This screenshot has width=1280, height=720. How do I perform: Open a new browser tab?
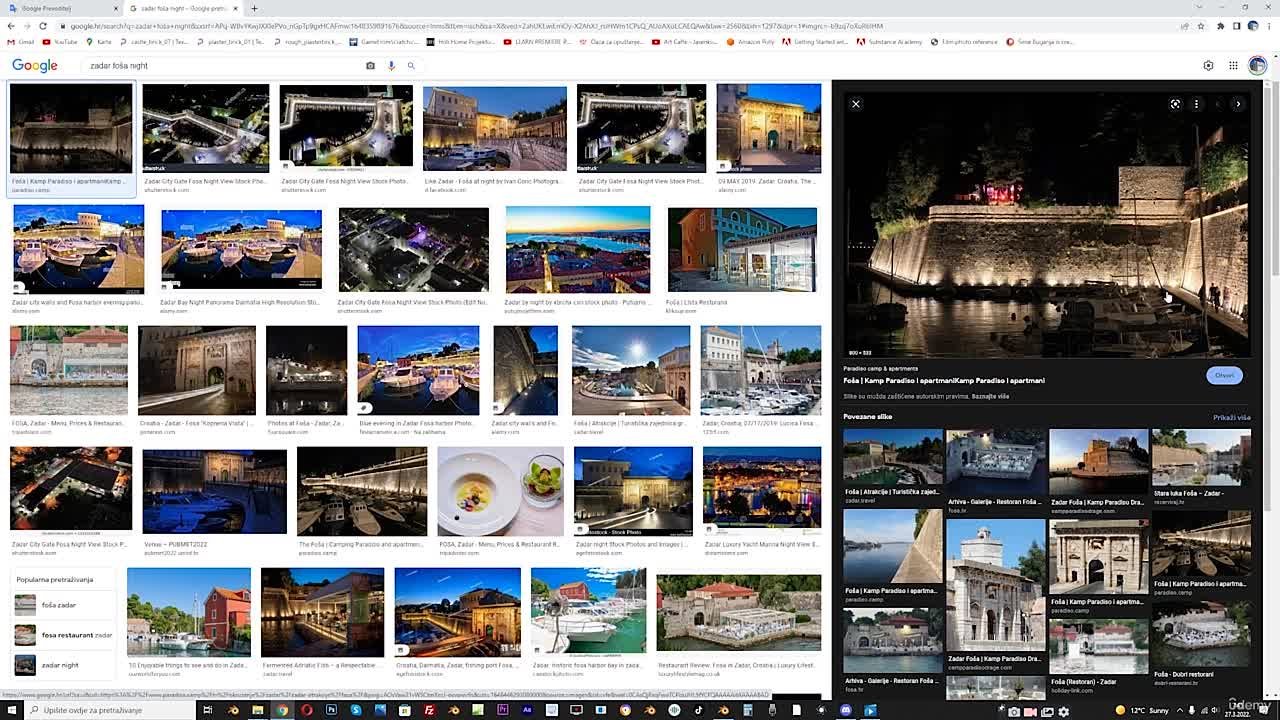pyautogui.click(x=254, y=8)
